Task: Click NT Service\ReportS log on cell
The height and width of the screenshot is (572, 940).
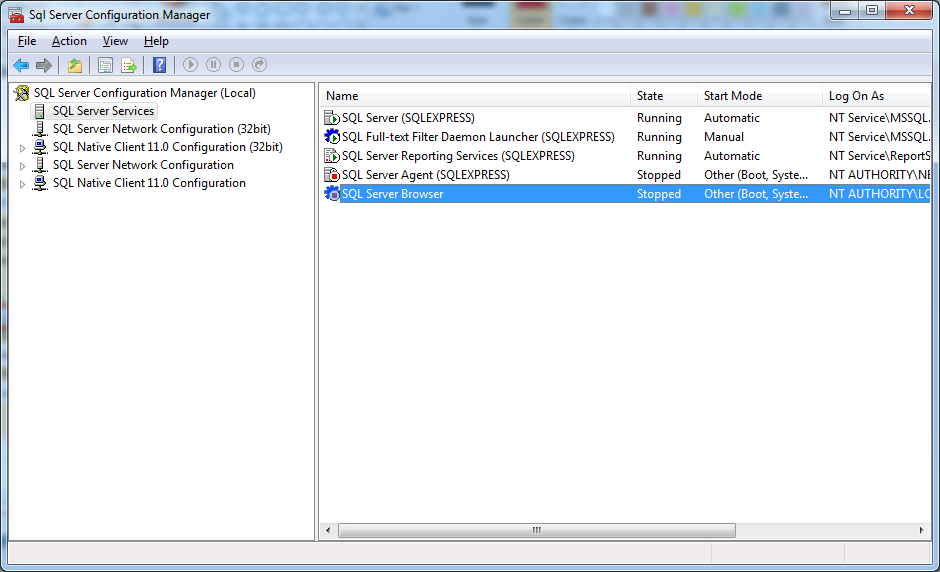Action: coord(879,156)
